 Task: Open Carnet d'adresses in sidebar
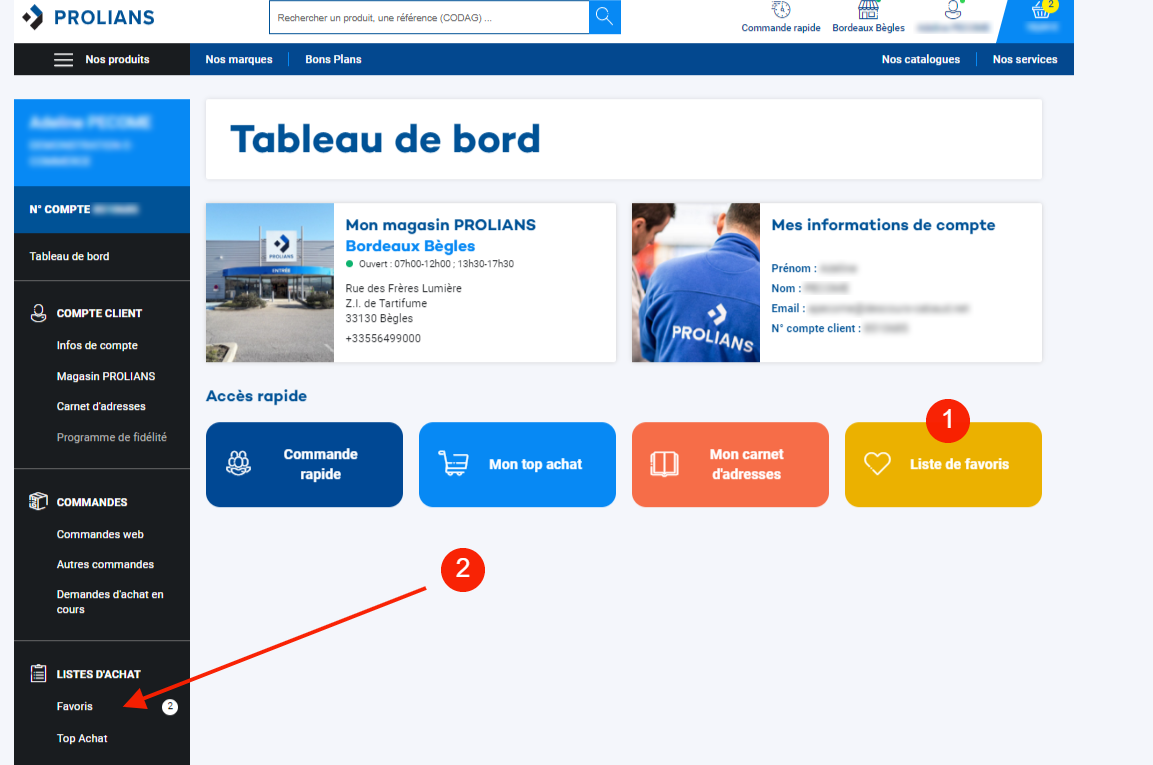pyautogui.click(x=101, y=406)
